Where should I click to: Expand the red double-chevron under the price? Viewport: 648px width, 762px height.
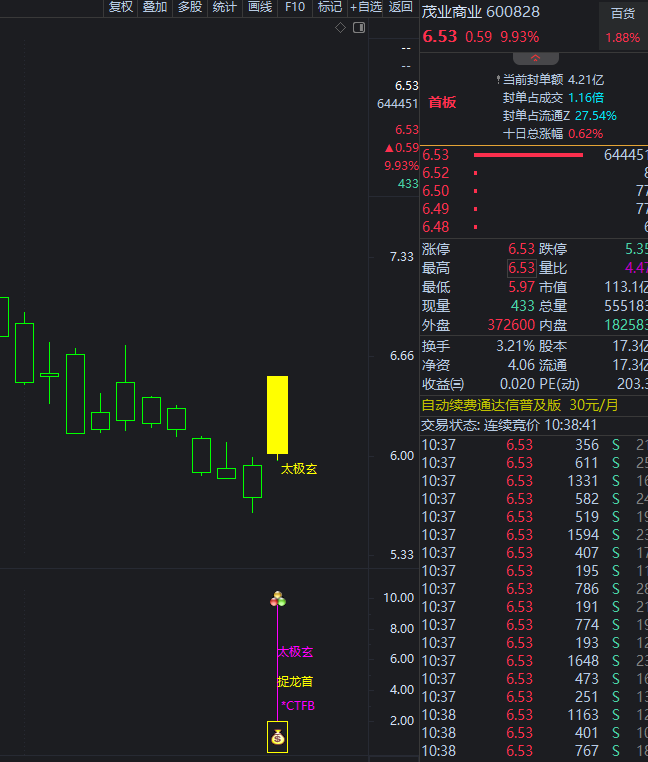tap(535, 59)
